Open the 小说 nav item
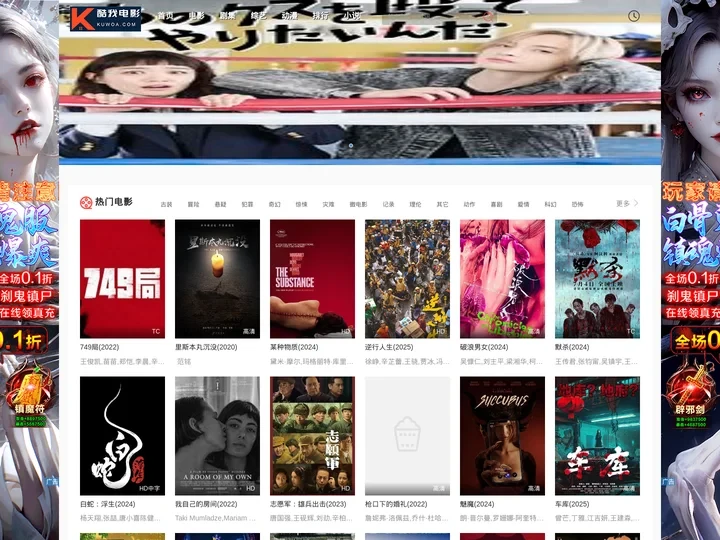The width and height of the screenshot is (720, 540). [x=352, y=16]
